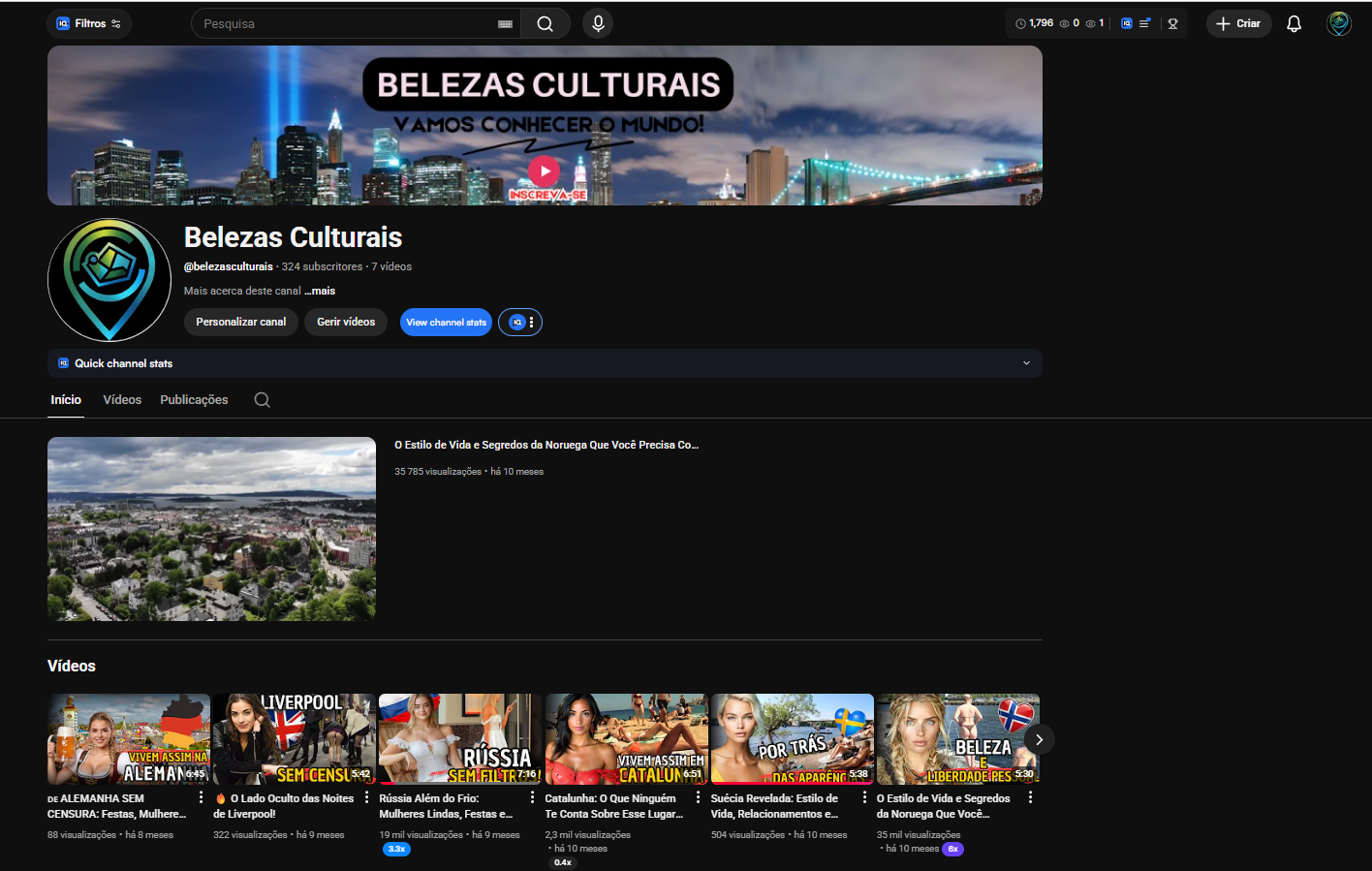Click the Vídeos section heading

pos(72,667)
